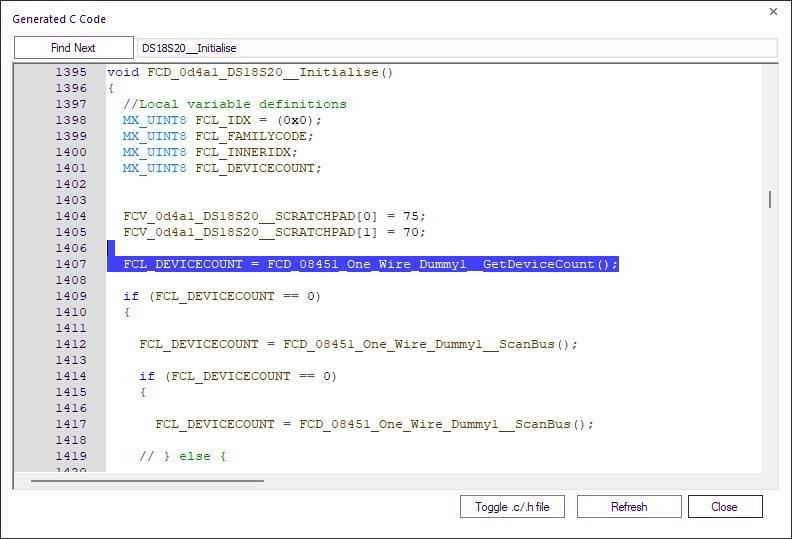Click the SCRATCHPAD[0] = 75 assignment line
The image size is (792, 539).
[274, 216]
